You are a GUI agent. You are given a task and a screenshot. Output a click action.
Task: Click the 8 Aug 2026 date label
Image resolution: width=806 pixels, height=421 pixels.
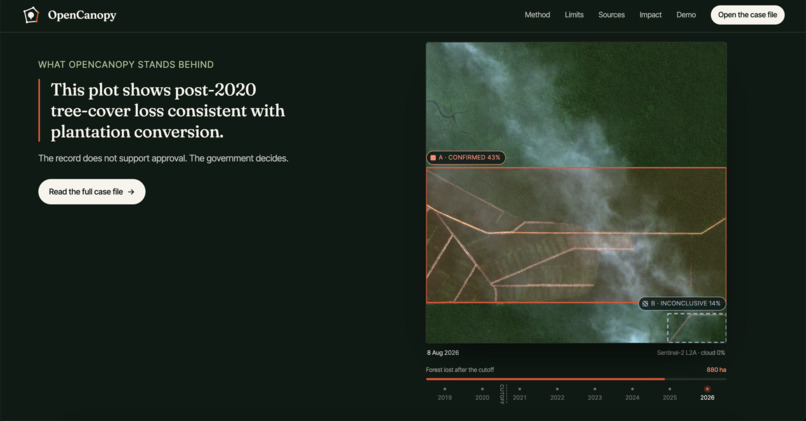coord(443,353)
